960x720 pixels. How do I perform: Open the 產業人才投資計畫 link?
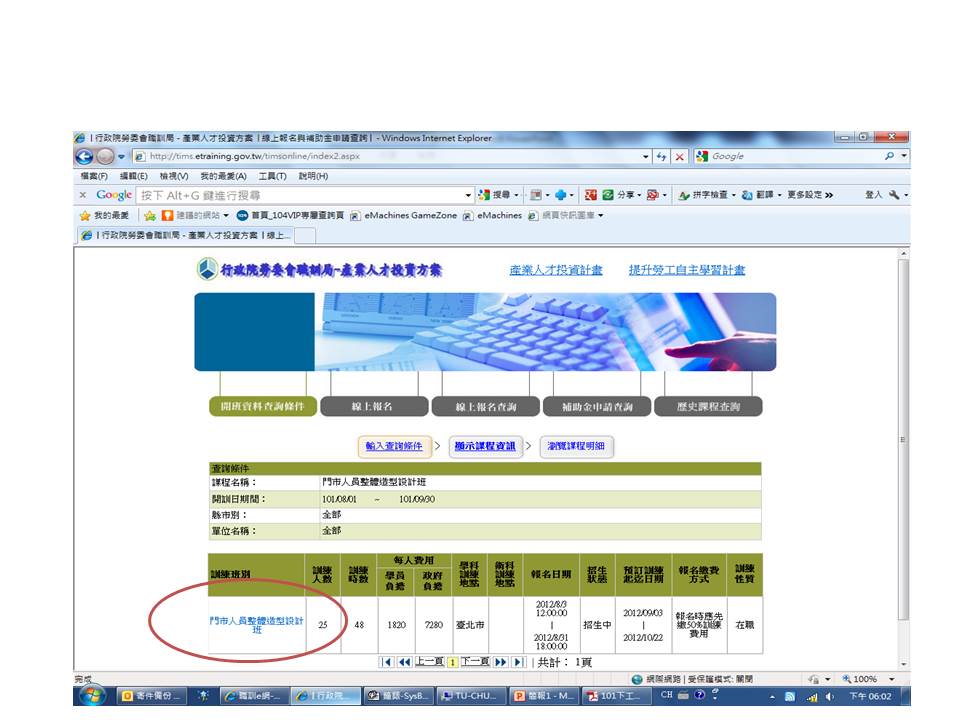tap(556, 270)
